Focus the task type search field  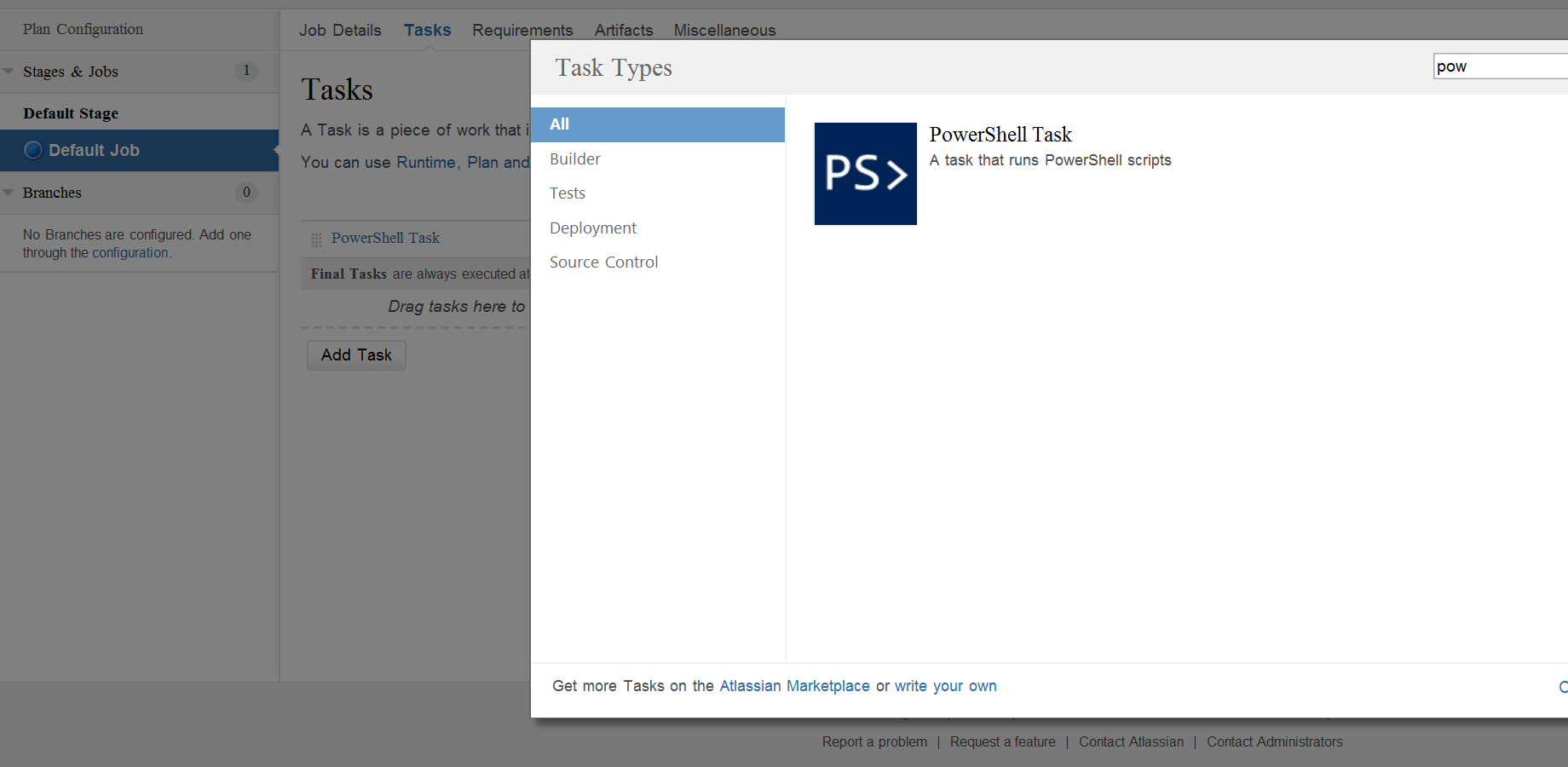click(x=1501, y=66)
